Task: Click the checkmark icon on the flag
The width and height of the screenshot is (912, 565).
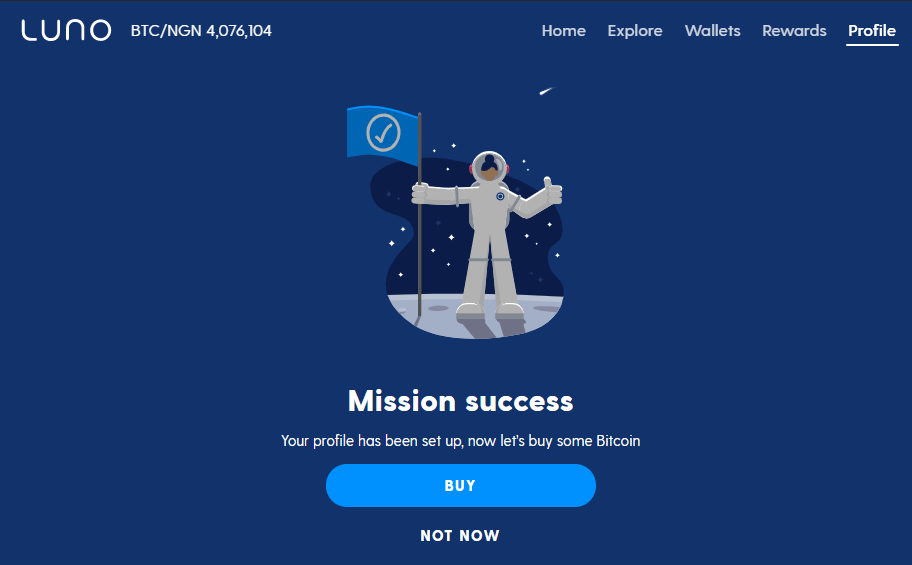Action: point(383,133)
